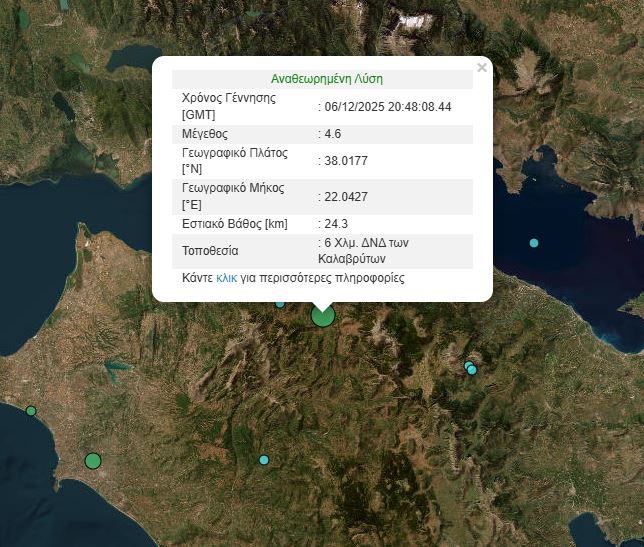Select cyan marker peeking under popup's bottom edge
Image resolution: width=644 pixels, height=547 pixels.
click(280, 303)
